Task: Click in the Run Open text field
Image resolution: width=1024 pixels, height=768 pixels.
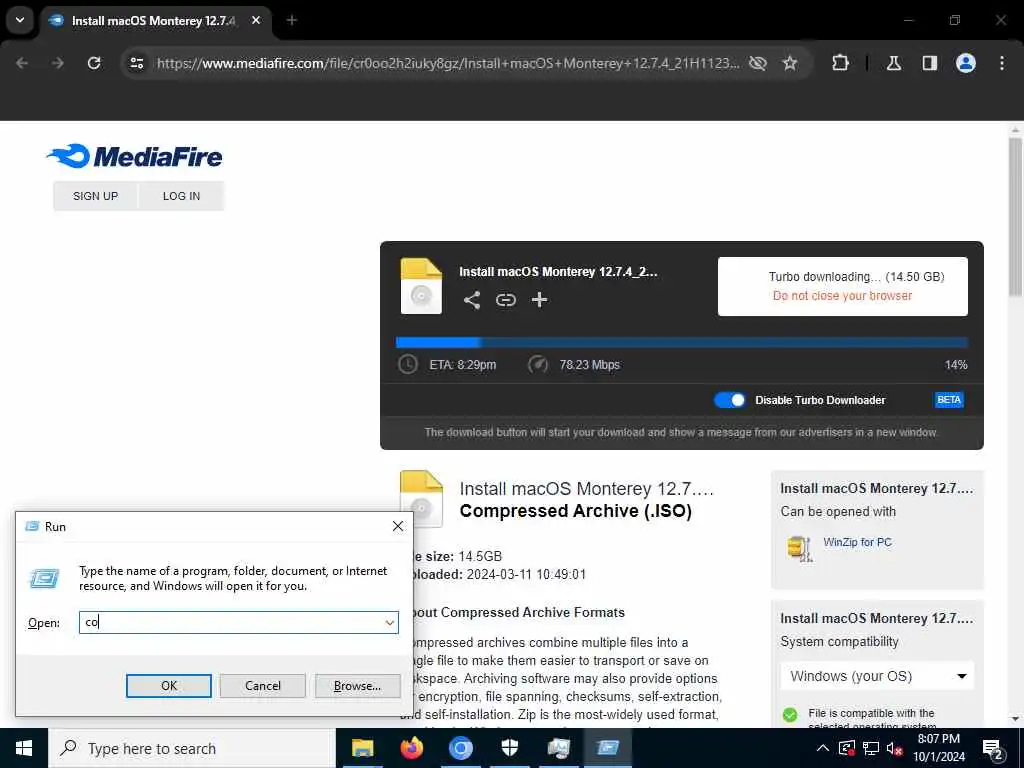Action: (231, 622)
